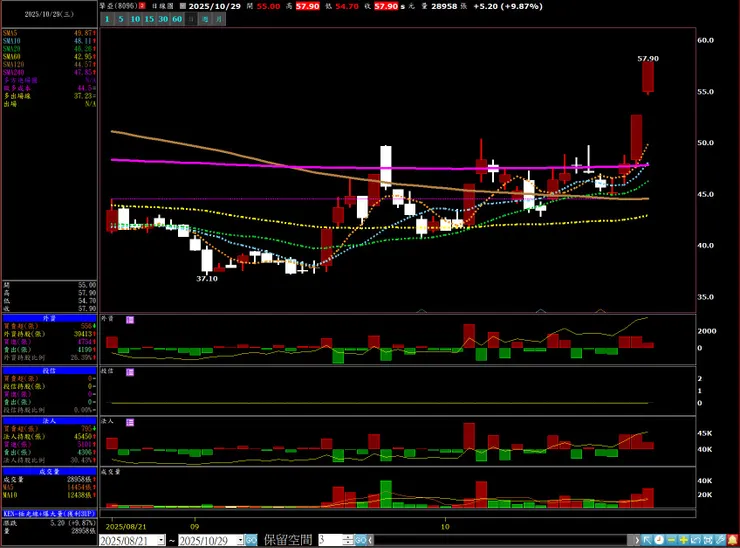The image size is (740, 548).
Task: Click the SMA120 legend row
Action: [50, 64]
